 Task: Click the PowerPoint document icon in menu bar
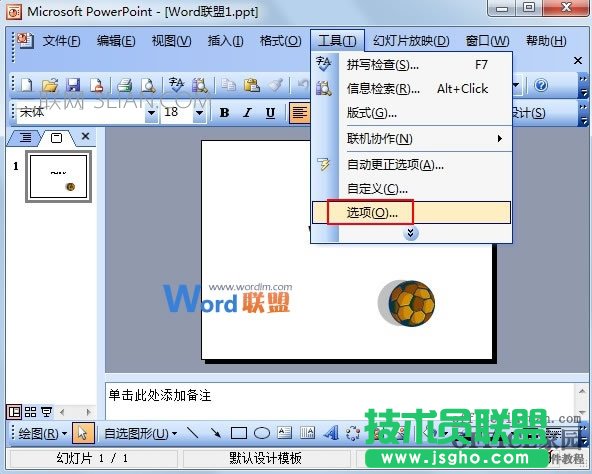(x=25, y=40)
